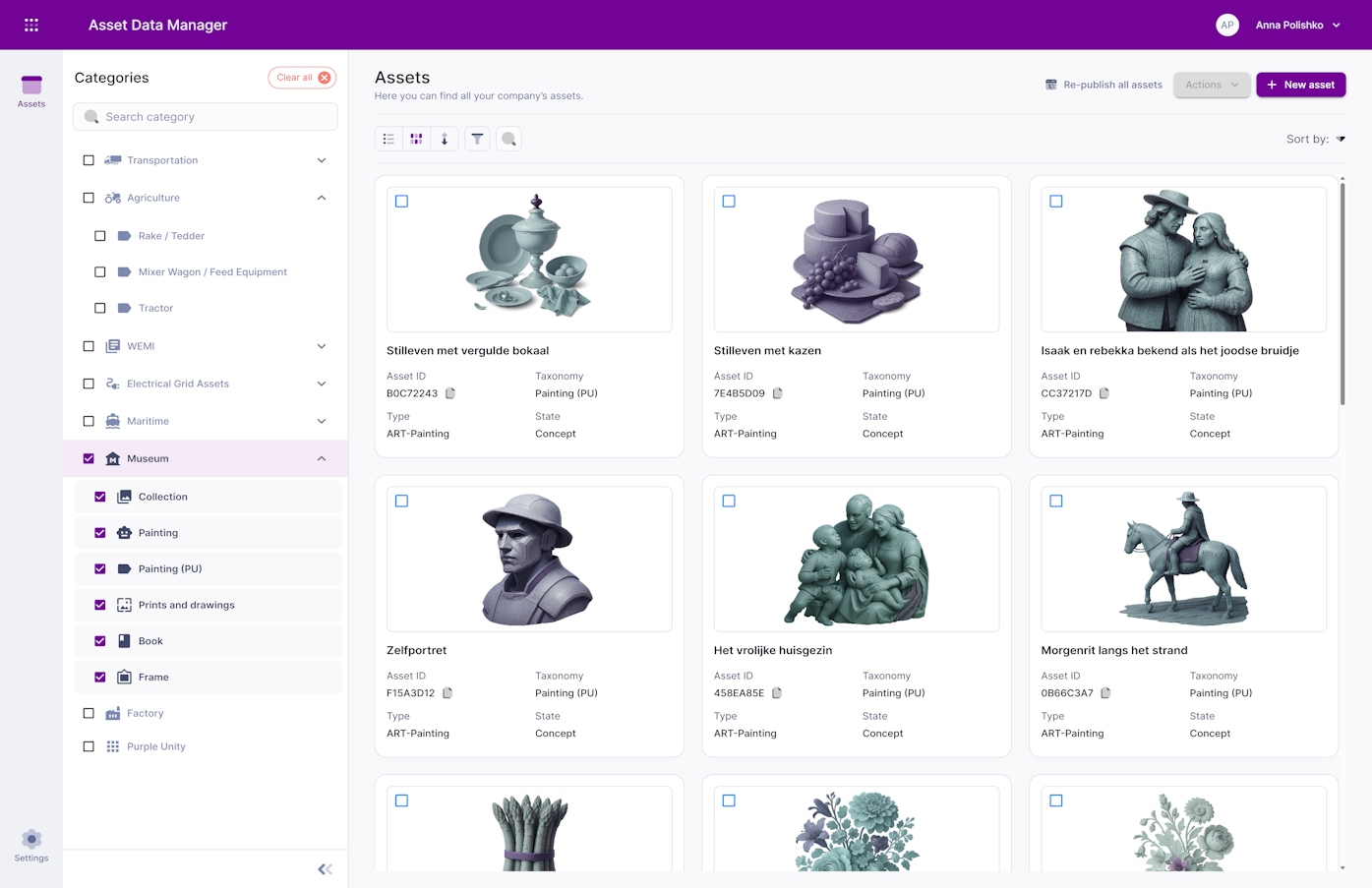
Task: Click the WEMI category icon
Action: coord(113,346)
